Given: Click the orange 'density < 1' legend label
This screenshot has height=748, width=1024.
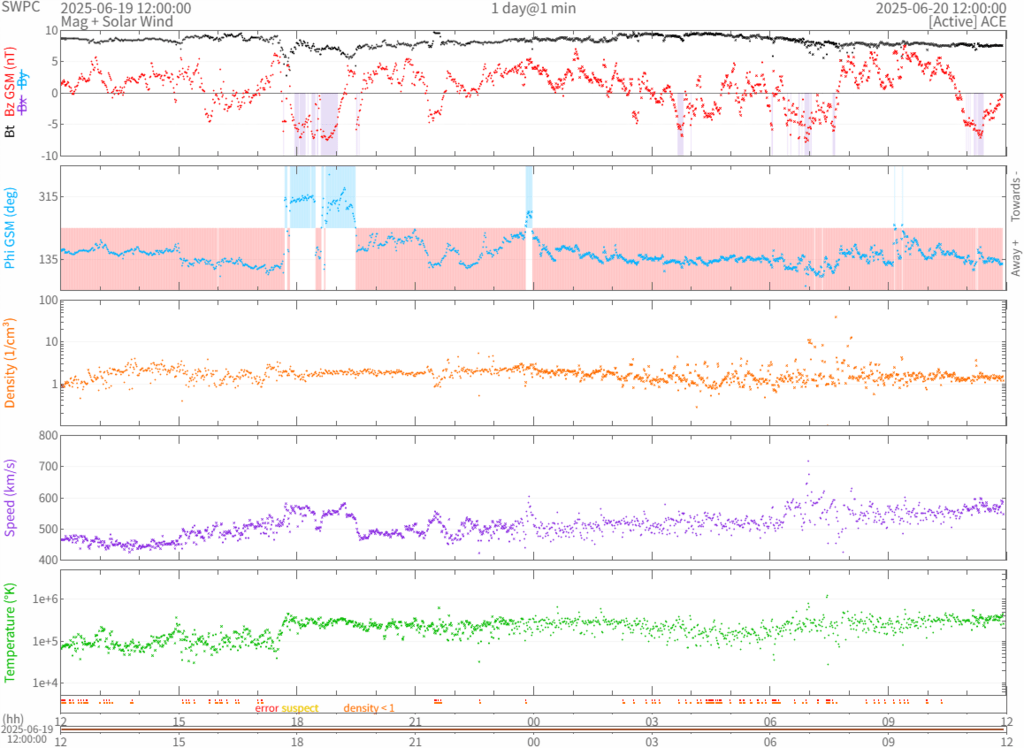Looking at the screenshot, I should click(370, 708).
